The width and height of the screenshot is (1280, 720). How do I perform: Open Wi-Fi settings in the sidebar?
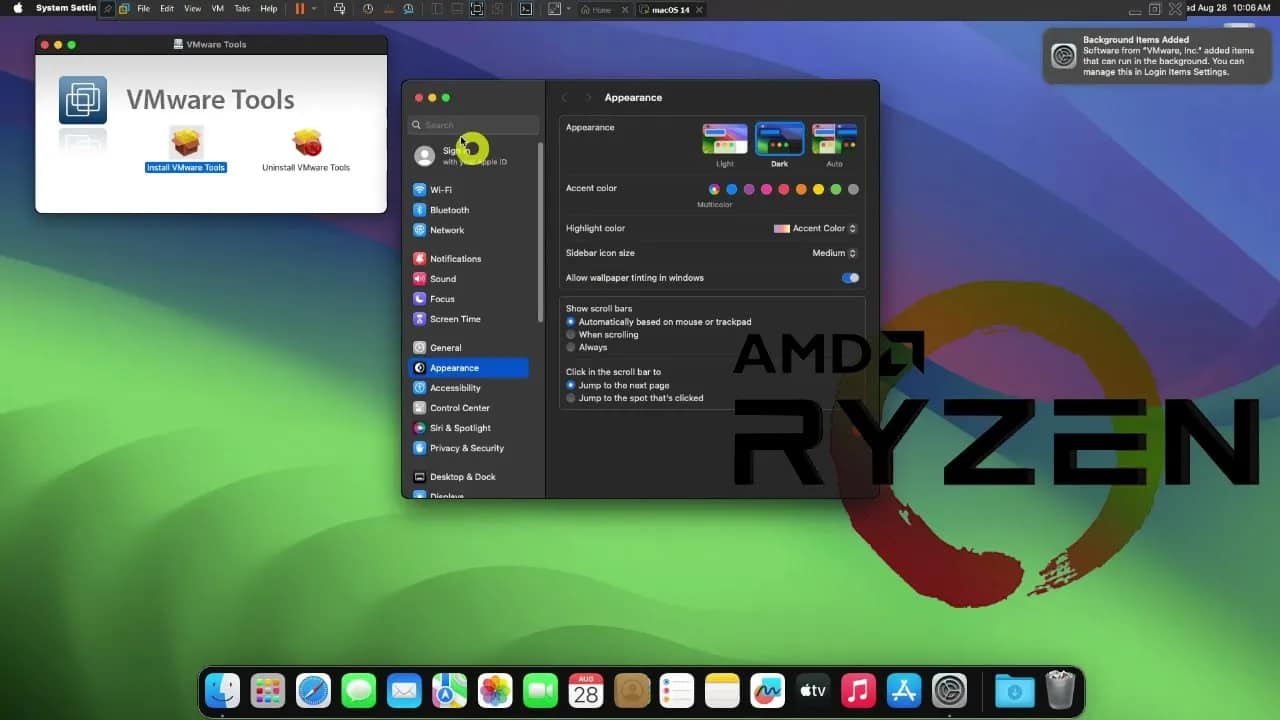click(x=438, y=189)
